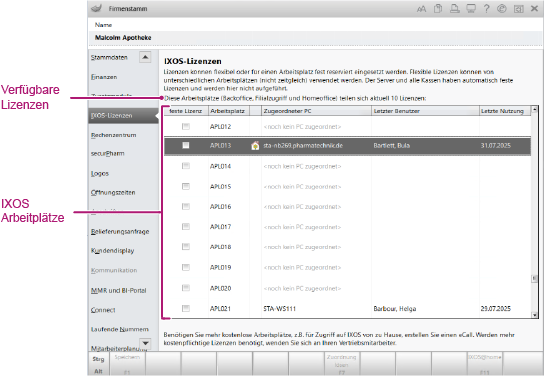Click the monitor icon in title bar
This screenshot has height=376, width=545.
[471, 8]
